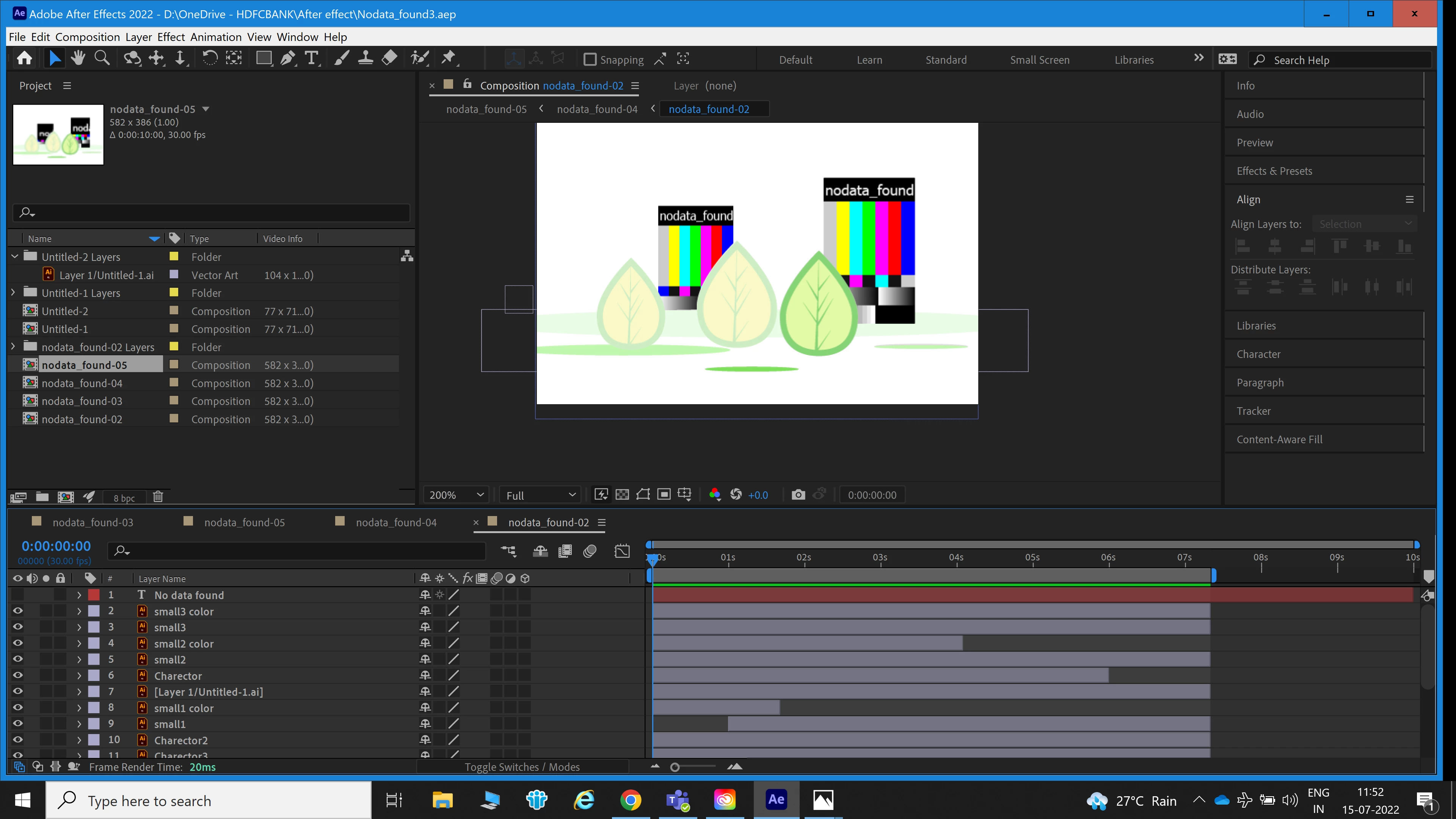Take a snapshot with camera icon

(x=797, y=494)
